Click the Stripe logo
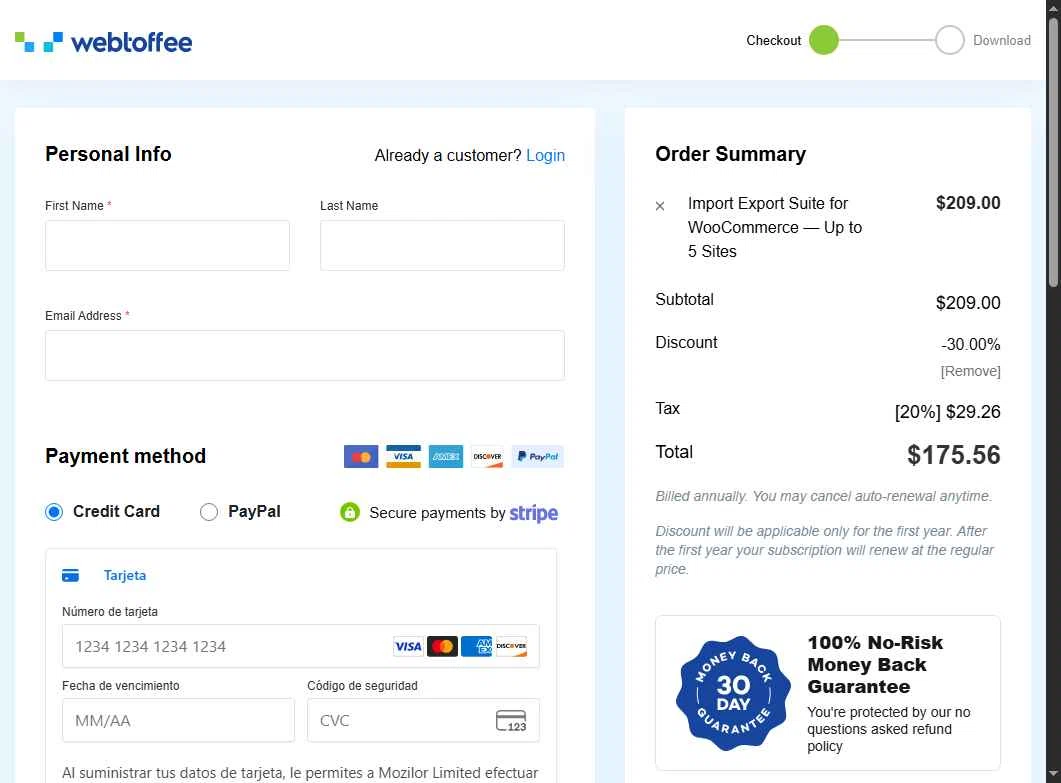 [534, 513]
